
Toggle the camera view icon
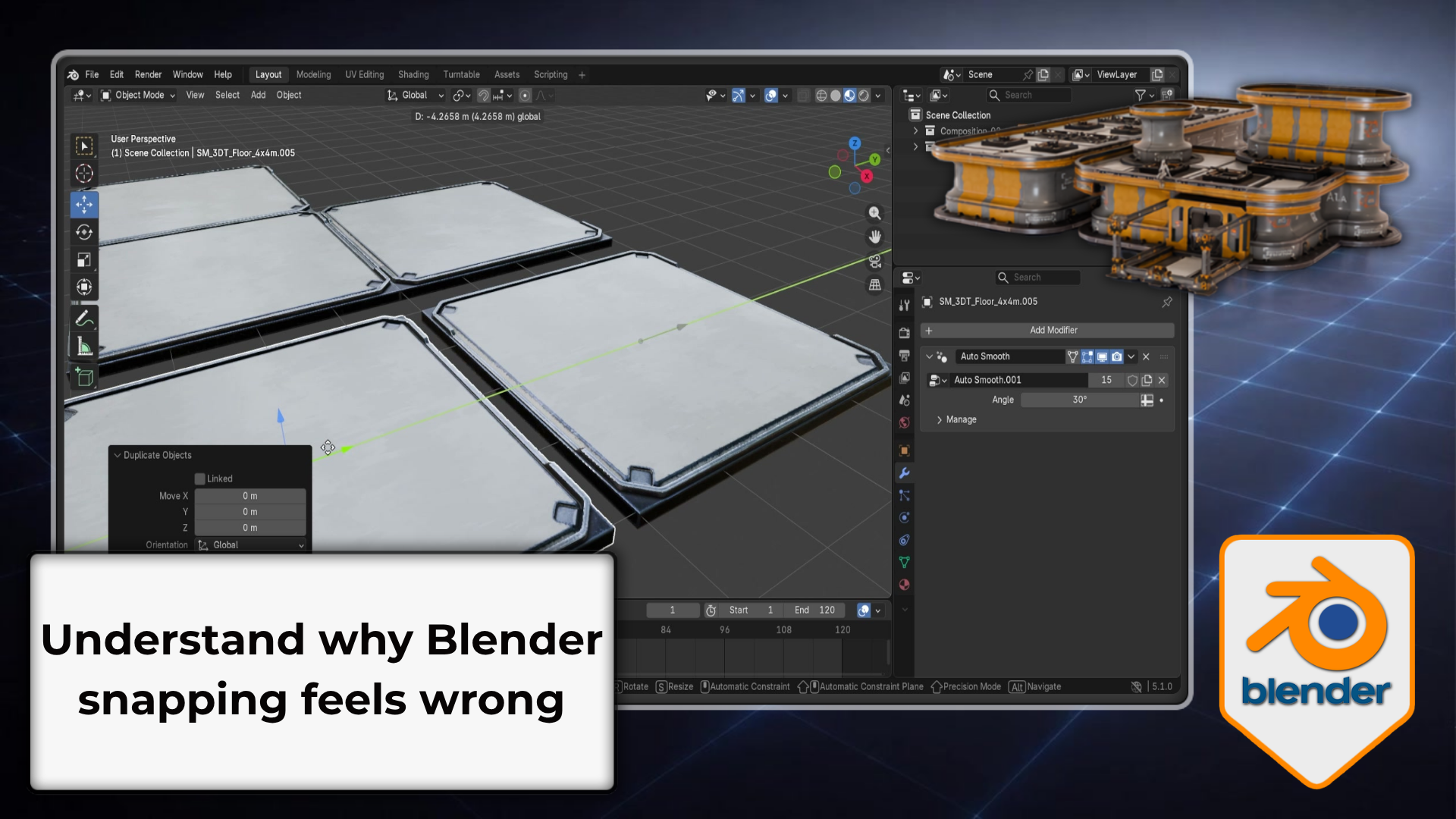click(874, 261)
